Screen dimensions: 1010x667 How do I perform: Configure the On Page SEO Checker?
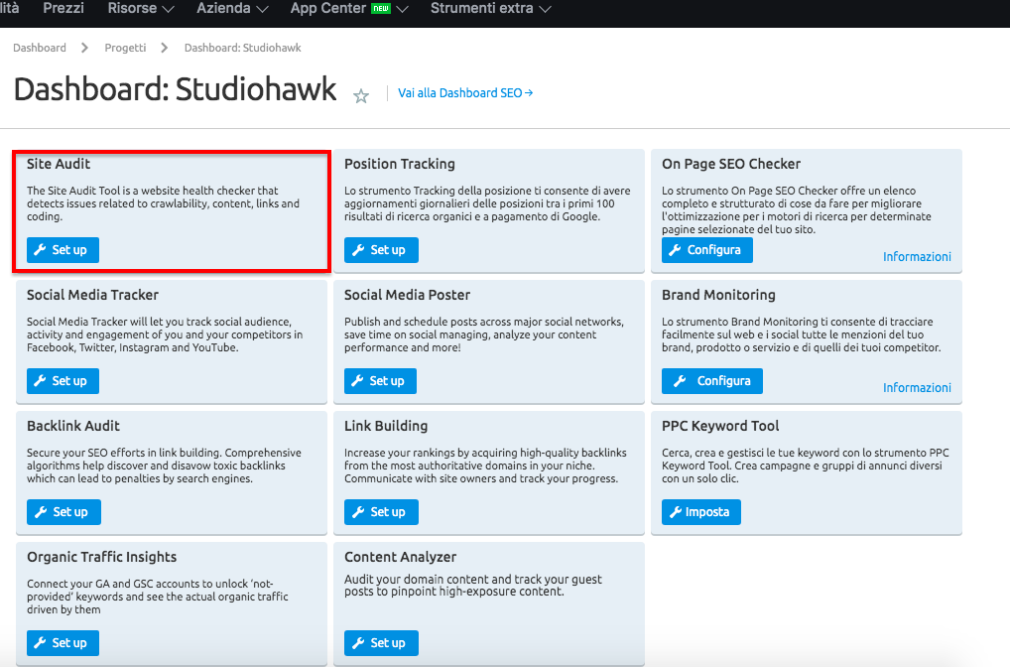707,250
